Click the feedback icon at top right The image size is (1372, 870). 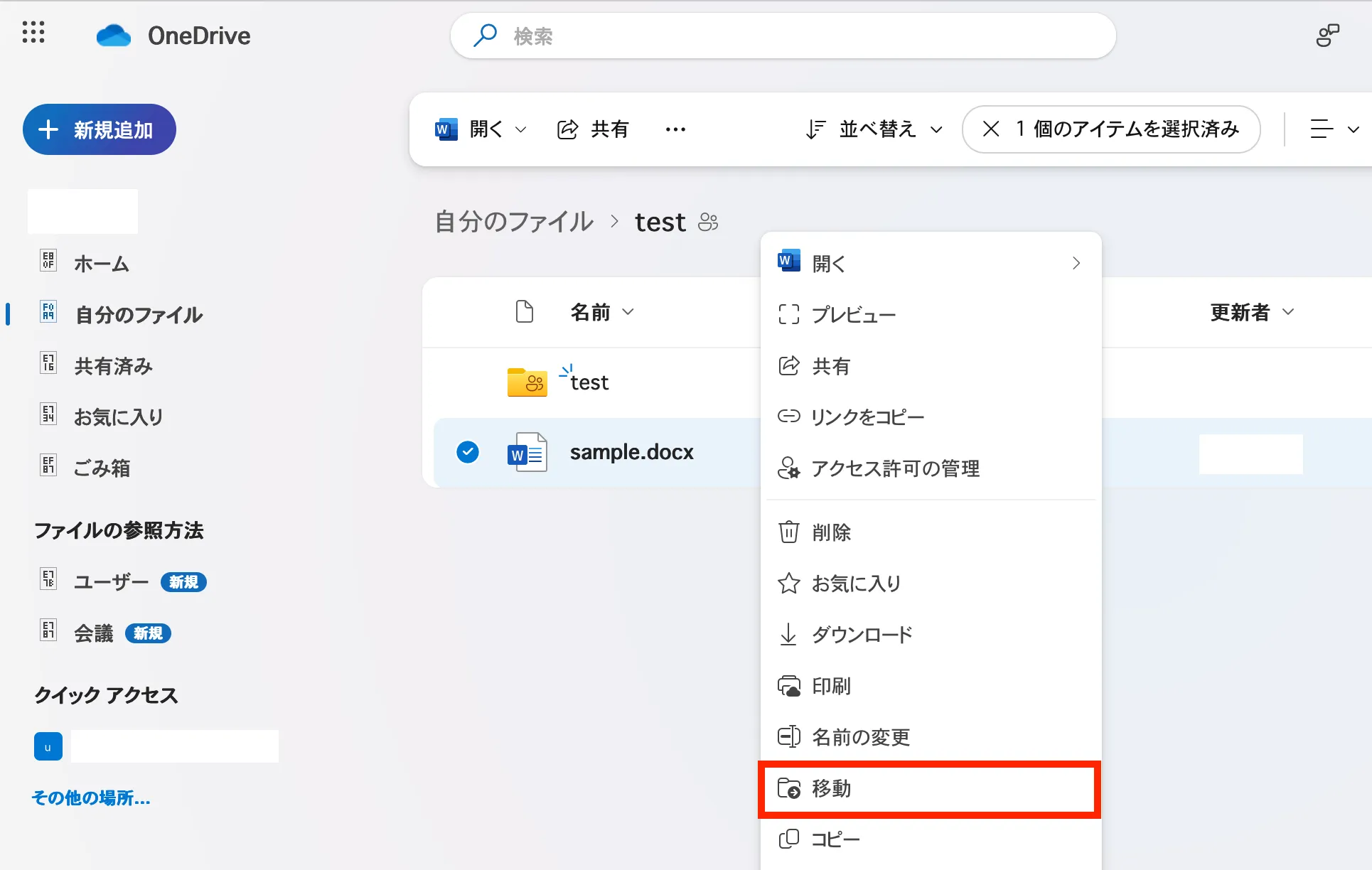pyautogui.click(x=1327, y=36)
